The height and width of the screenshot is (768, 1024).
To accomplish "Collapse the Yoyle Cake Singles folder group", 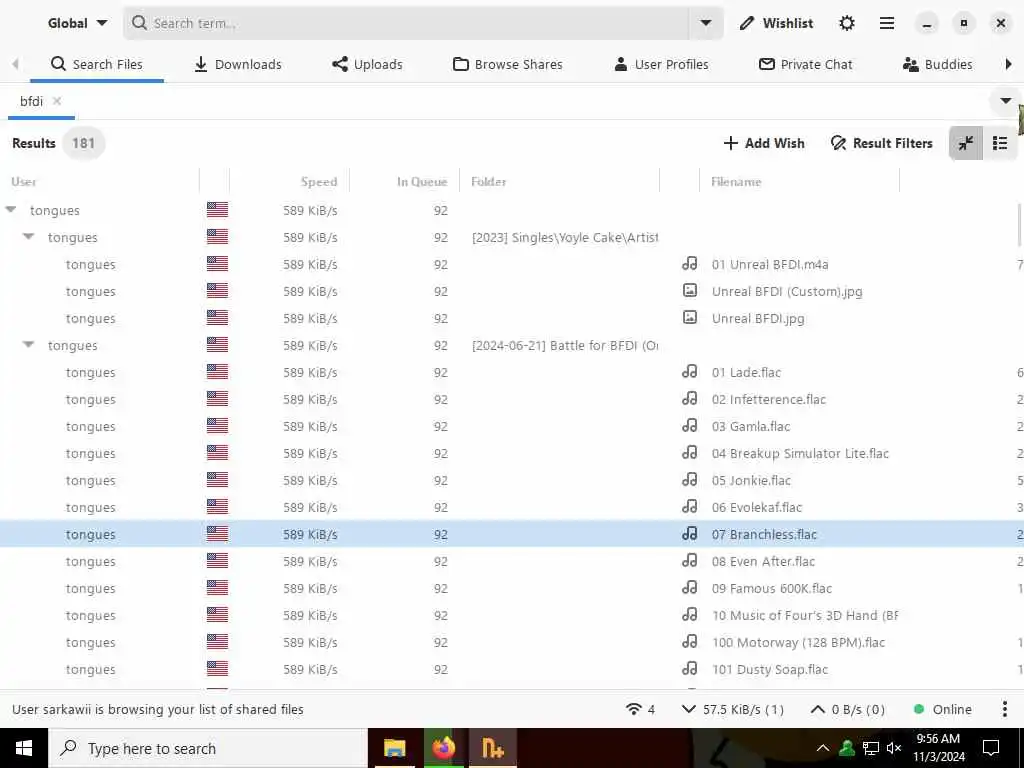I will point(28,236).
